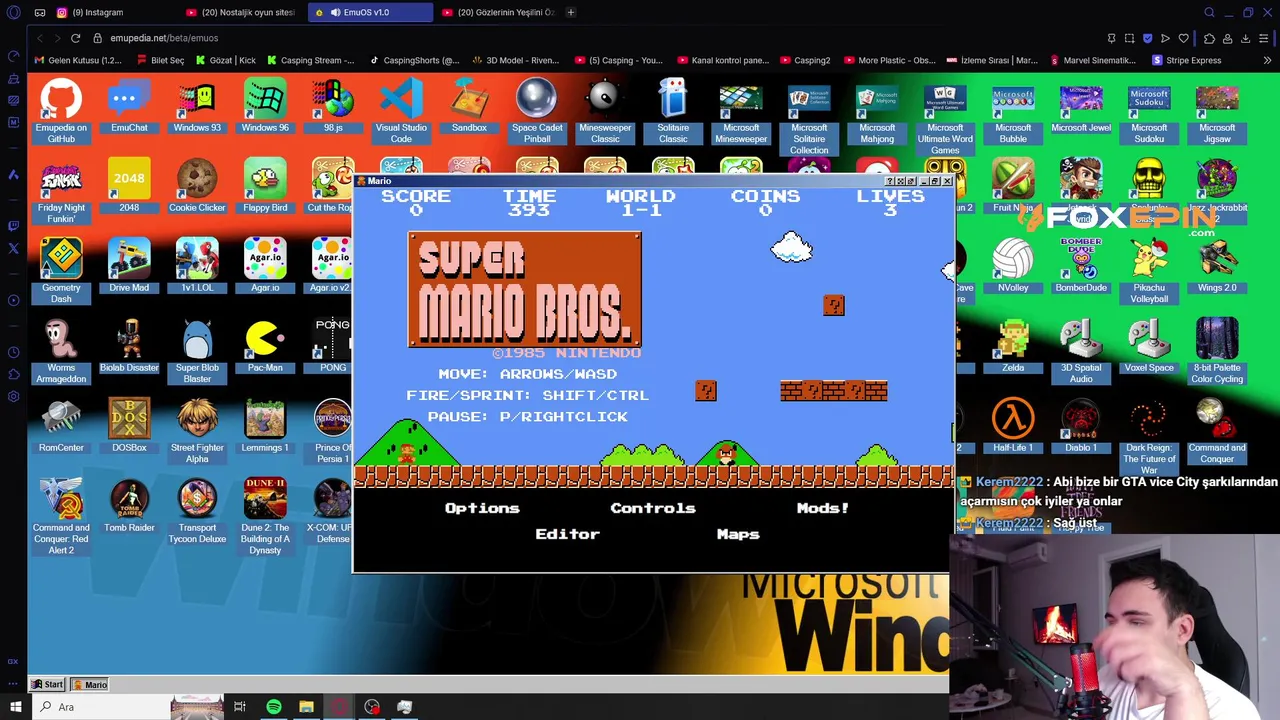Launch Zelda desktop icon
Screen dimensions: 1280x720
(x=1013, y=346)
